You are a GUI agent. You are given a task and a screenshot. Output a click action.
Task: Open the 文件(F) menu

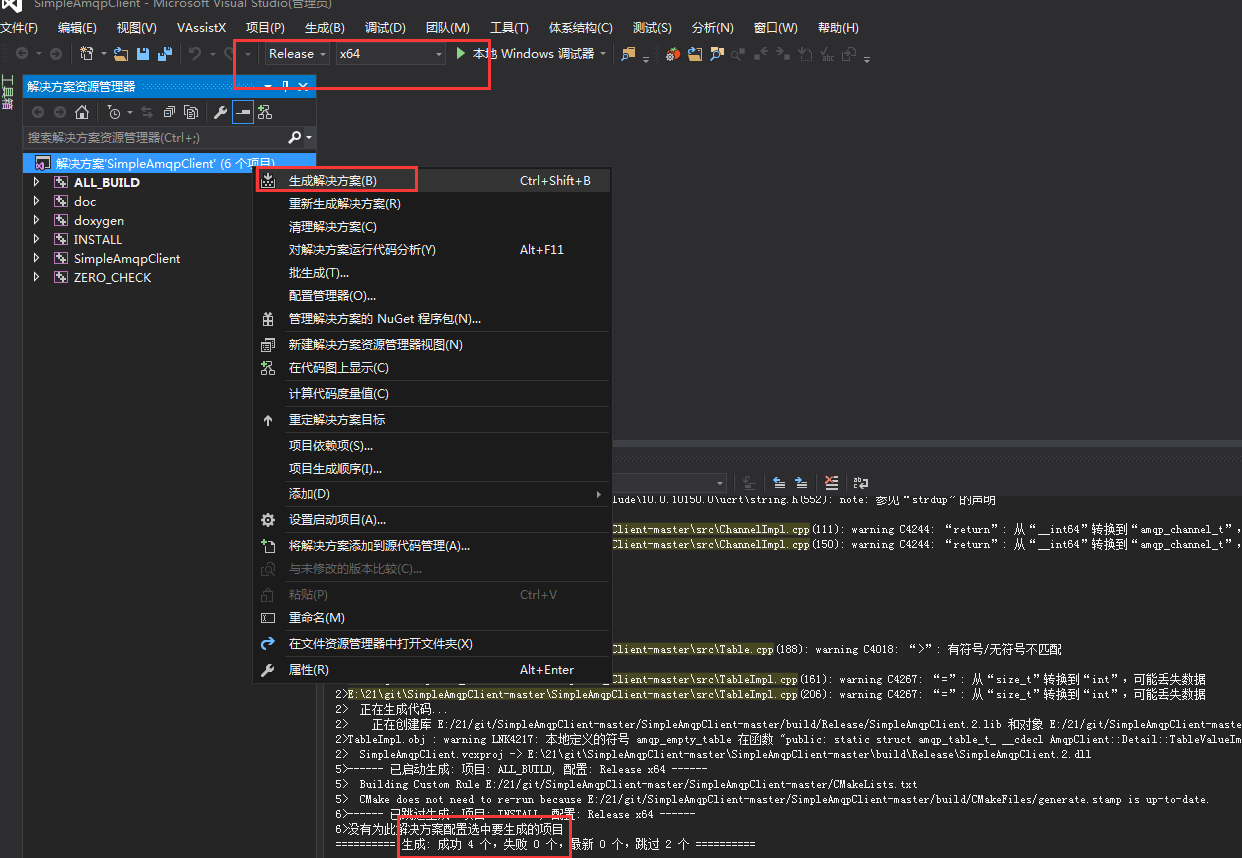(19, 27)
